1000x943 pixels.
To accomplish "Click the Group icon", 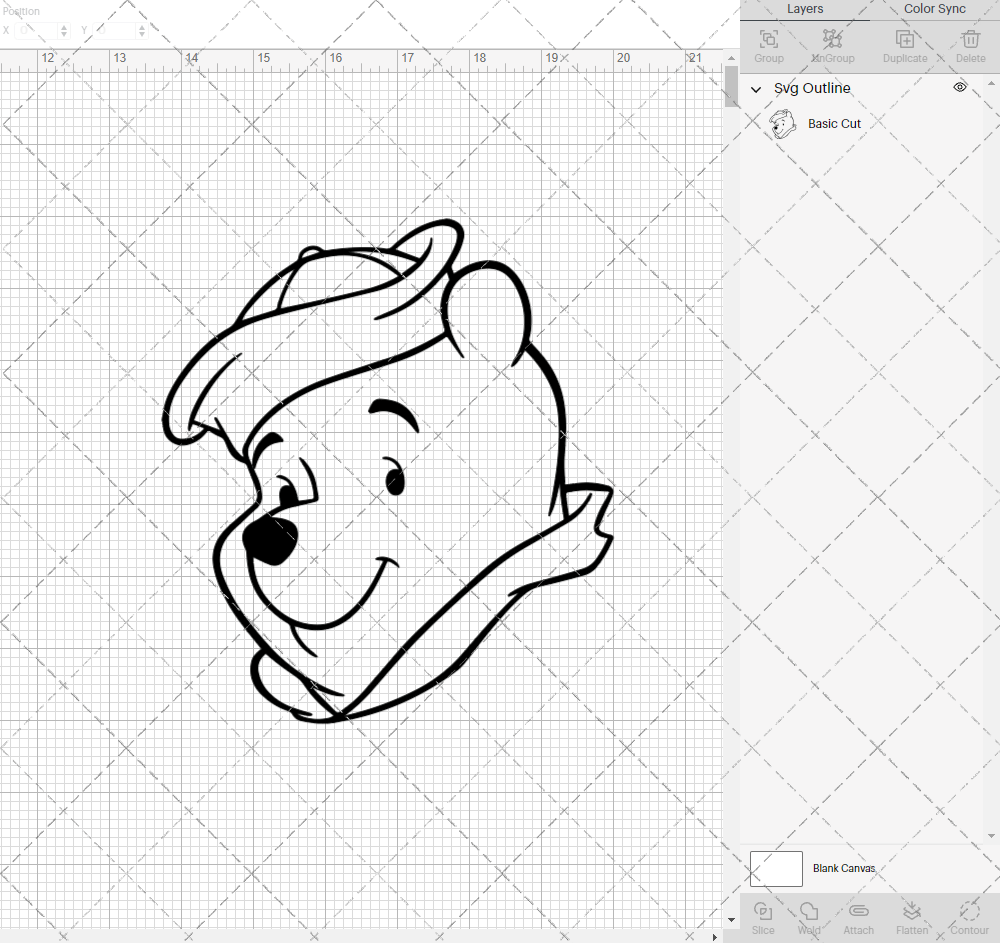I will pyautogui.click(x=768, y=39).
